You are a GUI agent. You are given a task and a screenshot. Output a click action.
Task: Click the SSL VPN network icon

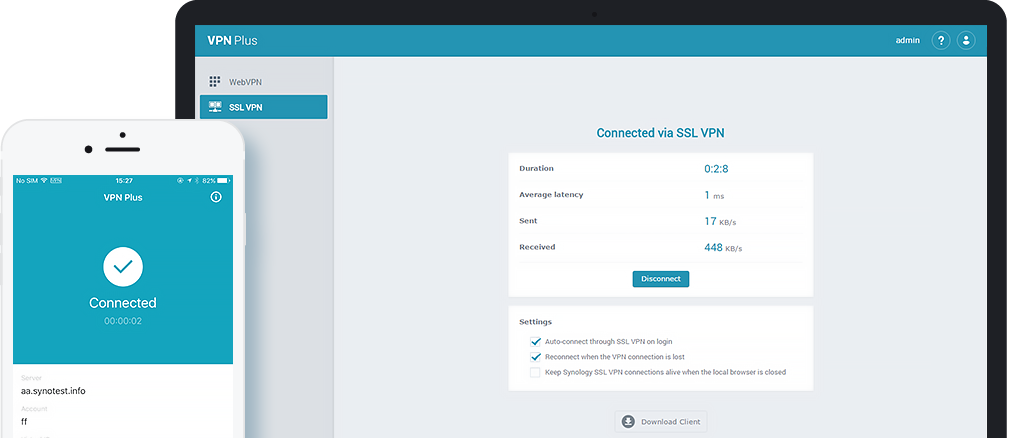pyautogui.click(x=214, y=107)
